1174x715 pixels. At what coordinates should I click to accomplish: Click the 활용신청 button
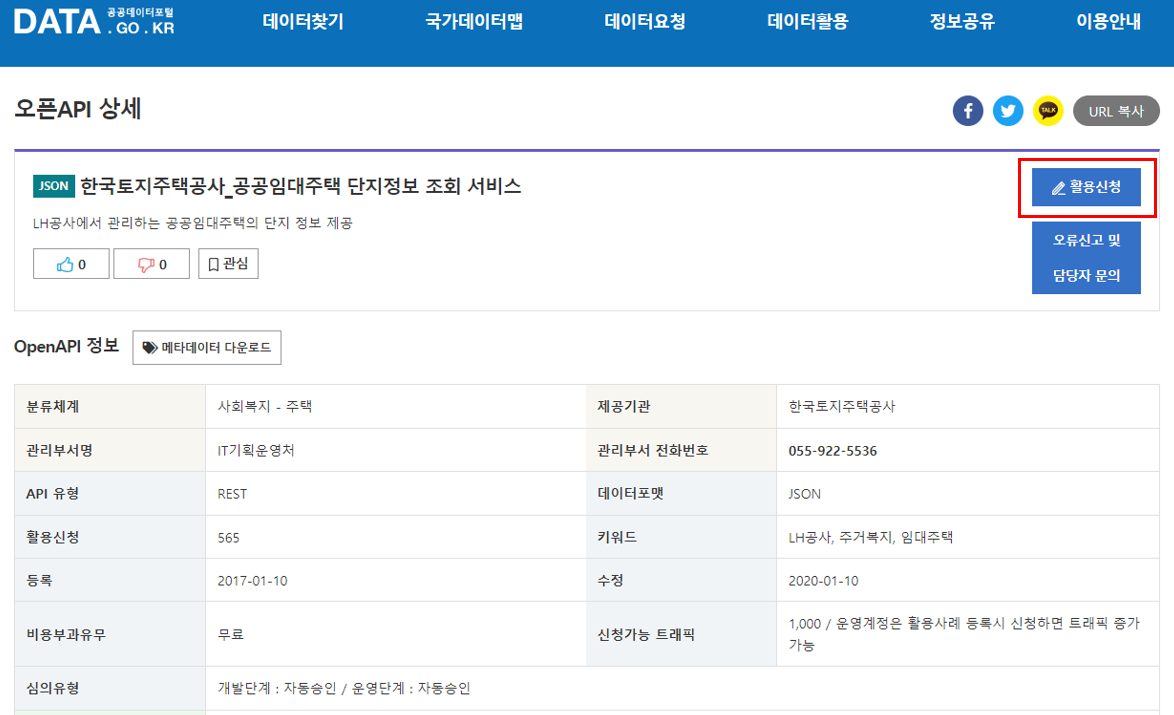tap(1086, 187)
